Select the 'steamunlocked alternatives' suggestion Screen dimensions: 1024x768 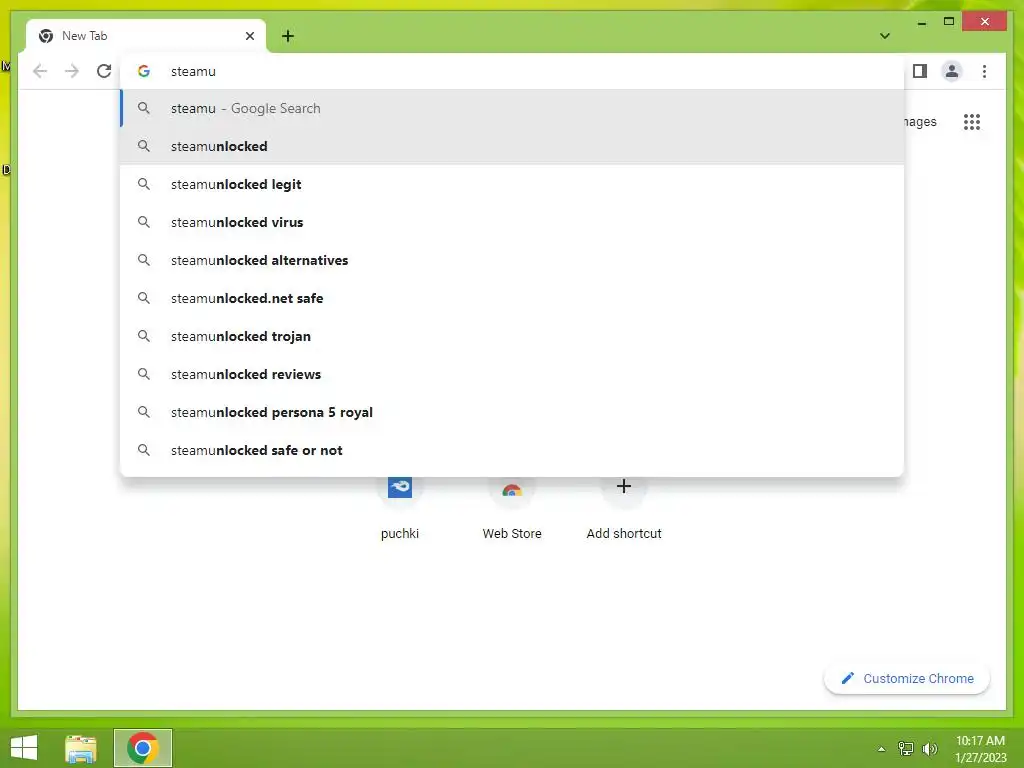coord(512,260)
